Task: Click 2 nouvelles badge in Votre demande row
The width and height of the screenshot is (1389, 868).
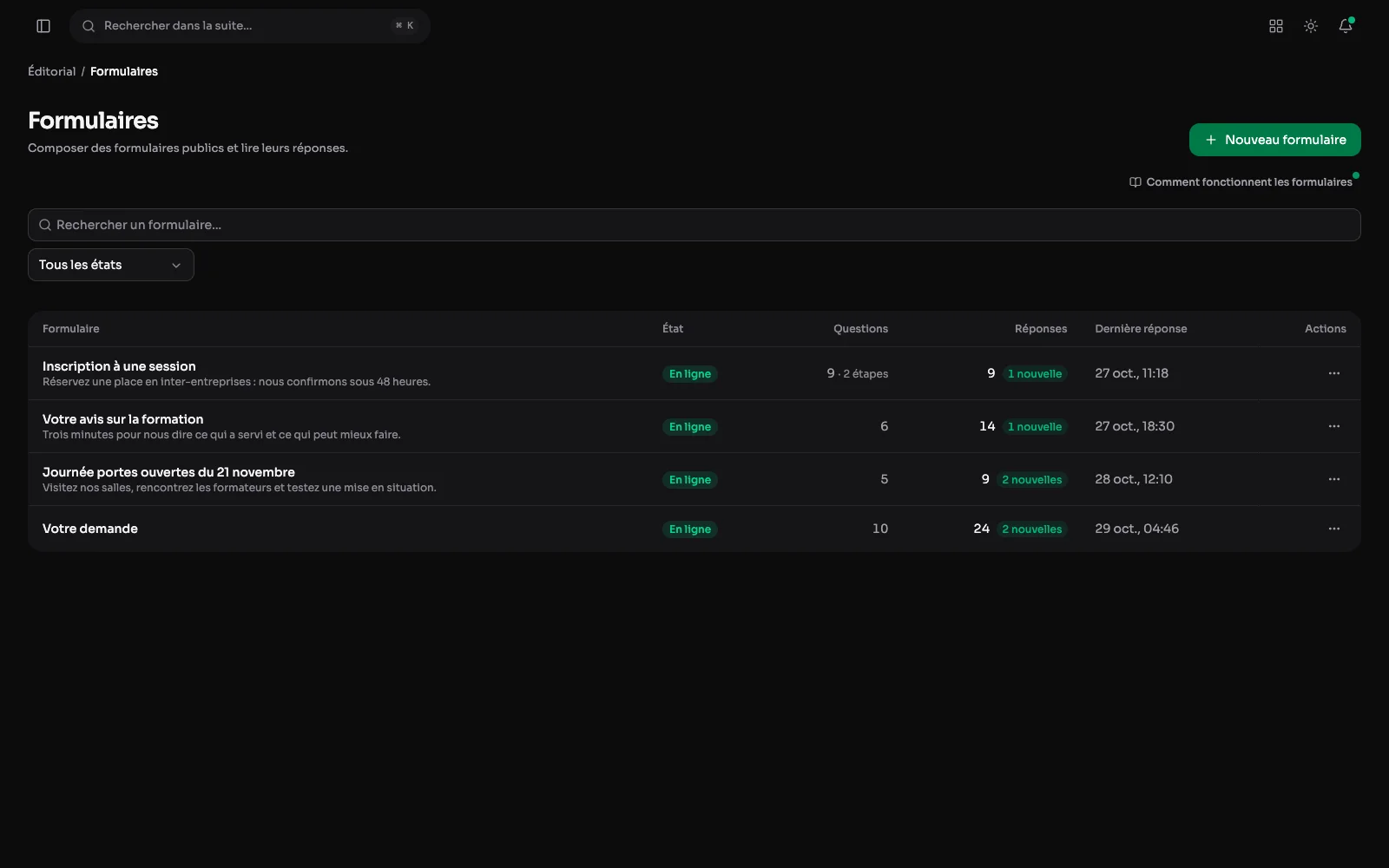Action: (1032, 529)
